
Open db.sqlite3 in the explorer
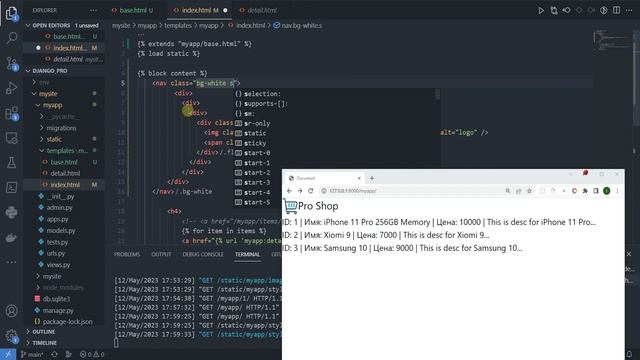click(x=56, y=299)
